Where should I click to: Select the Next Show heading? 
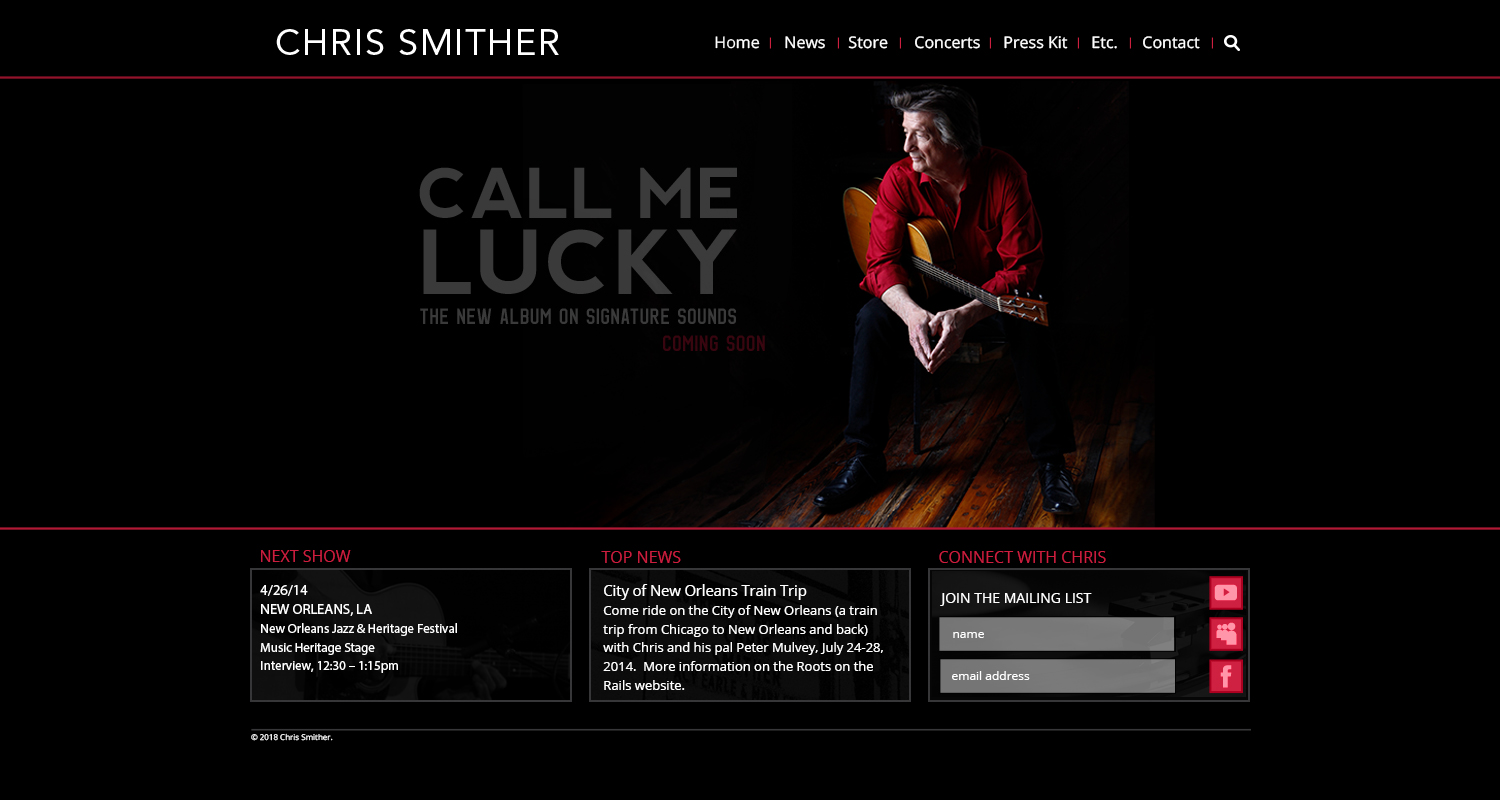[x=305, y=556]
